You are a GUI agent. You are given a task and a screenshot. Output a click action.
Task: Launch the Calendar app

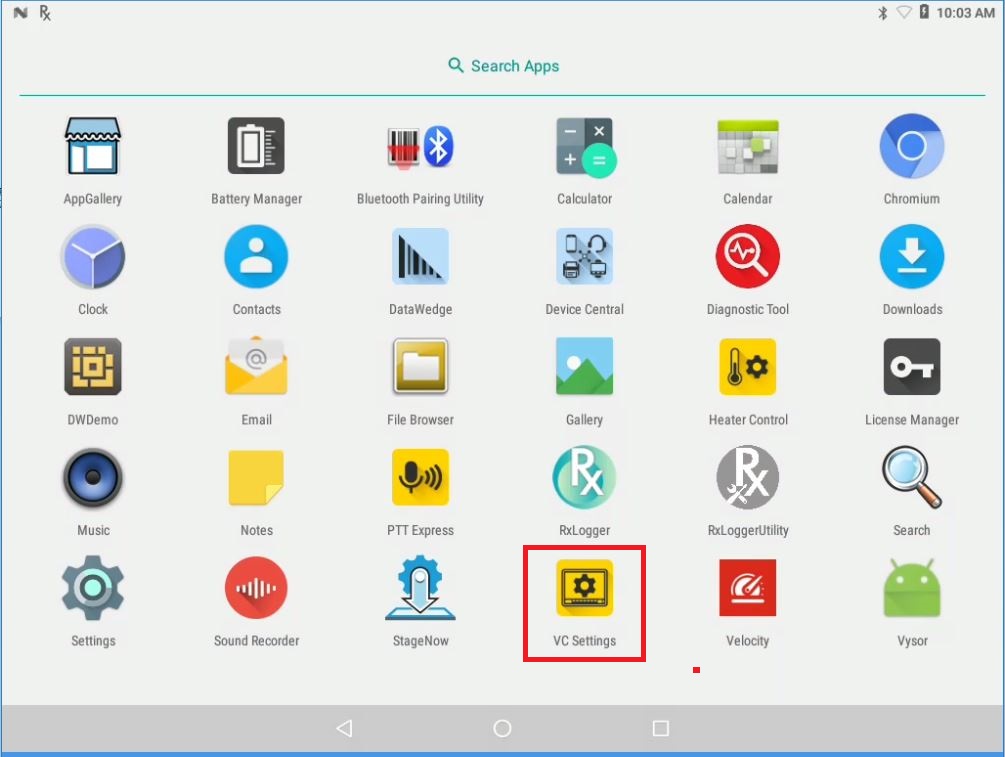point(748,147)
